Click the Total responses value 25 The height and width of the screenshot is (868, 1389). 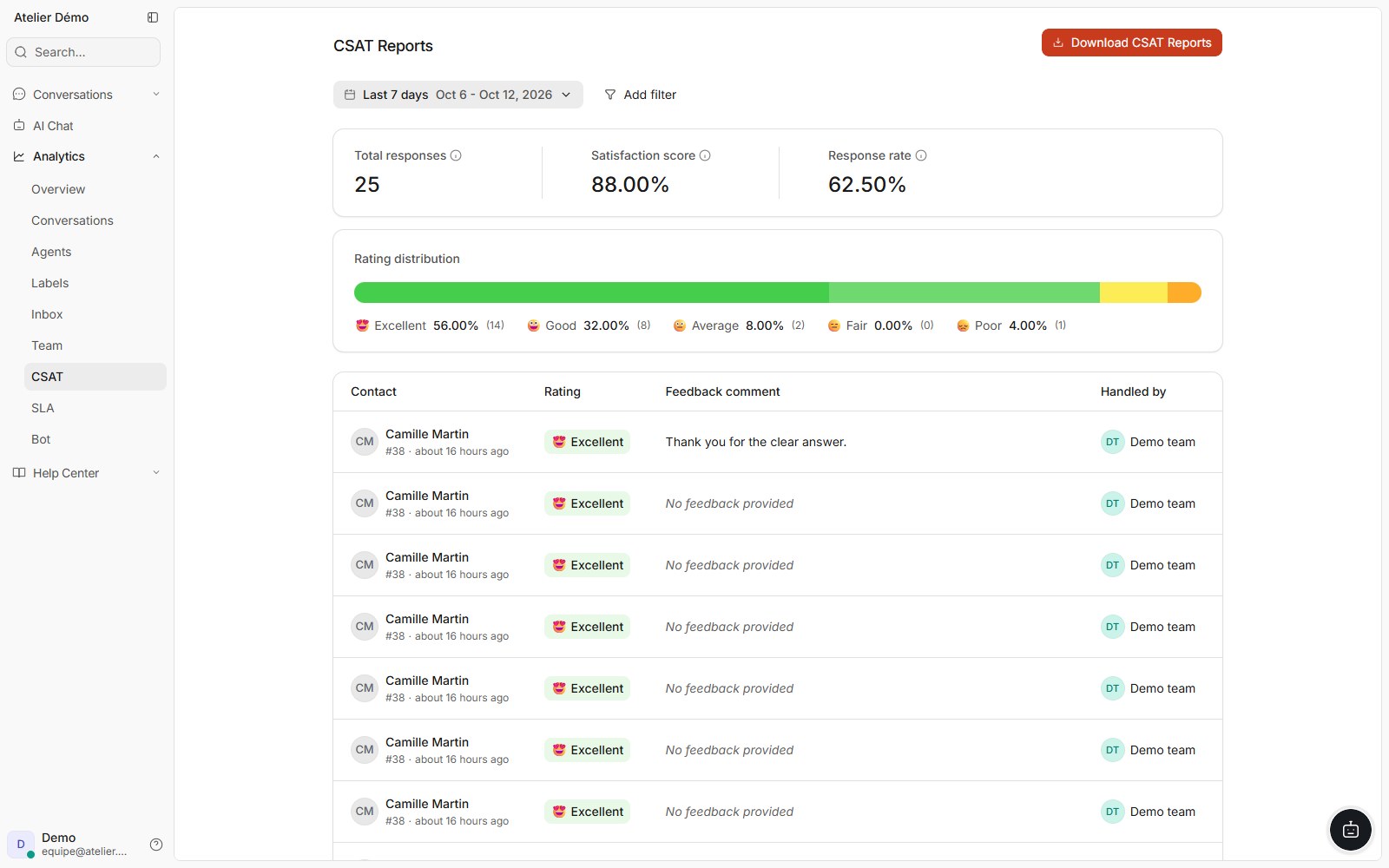click(367, 184)
